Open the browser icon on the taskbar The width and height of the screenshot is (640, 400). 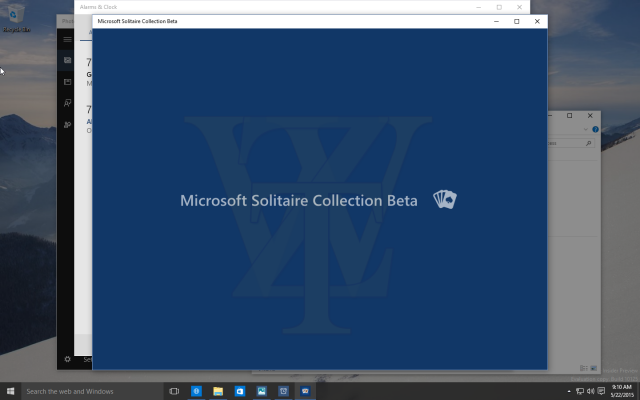[196, 391]
